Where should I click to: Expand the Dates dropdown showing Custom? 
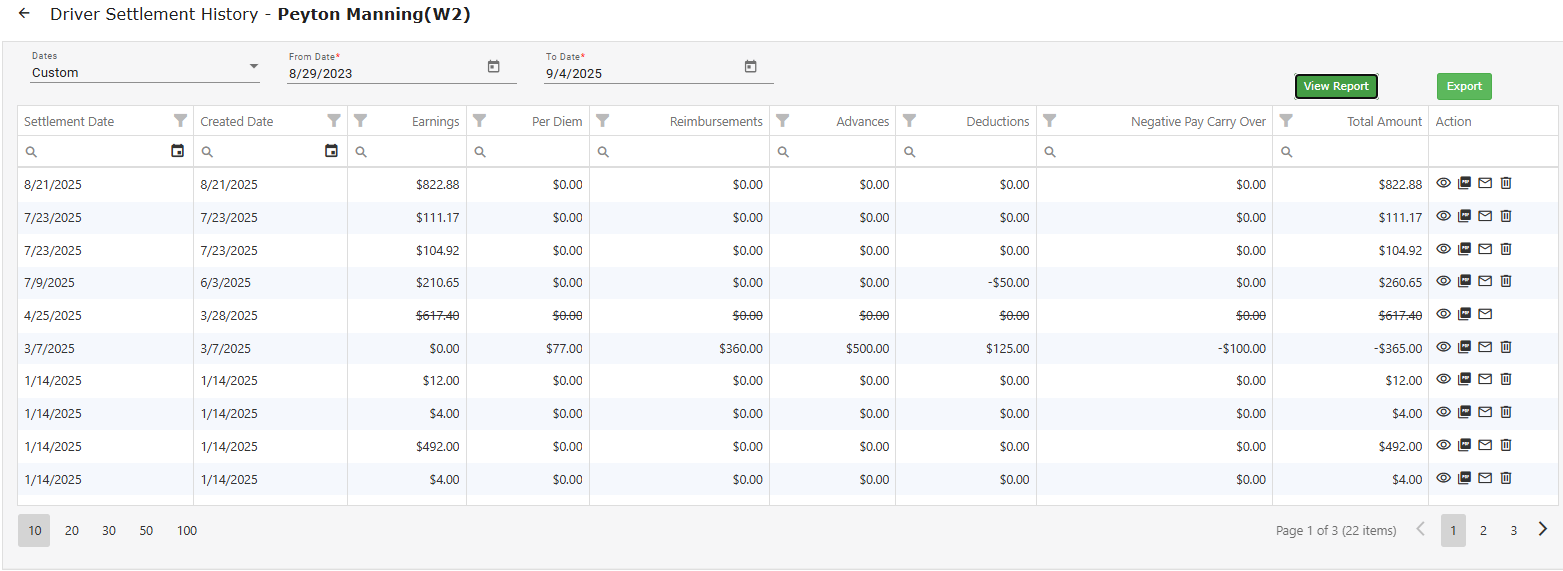[x=253, y=68]
